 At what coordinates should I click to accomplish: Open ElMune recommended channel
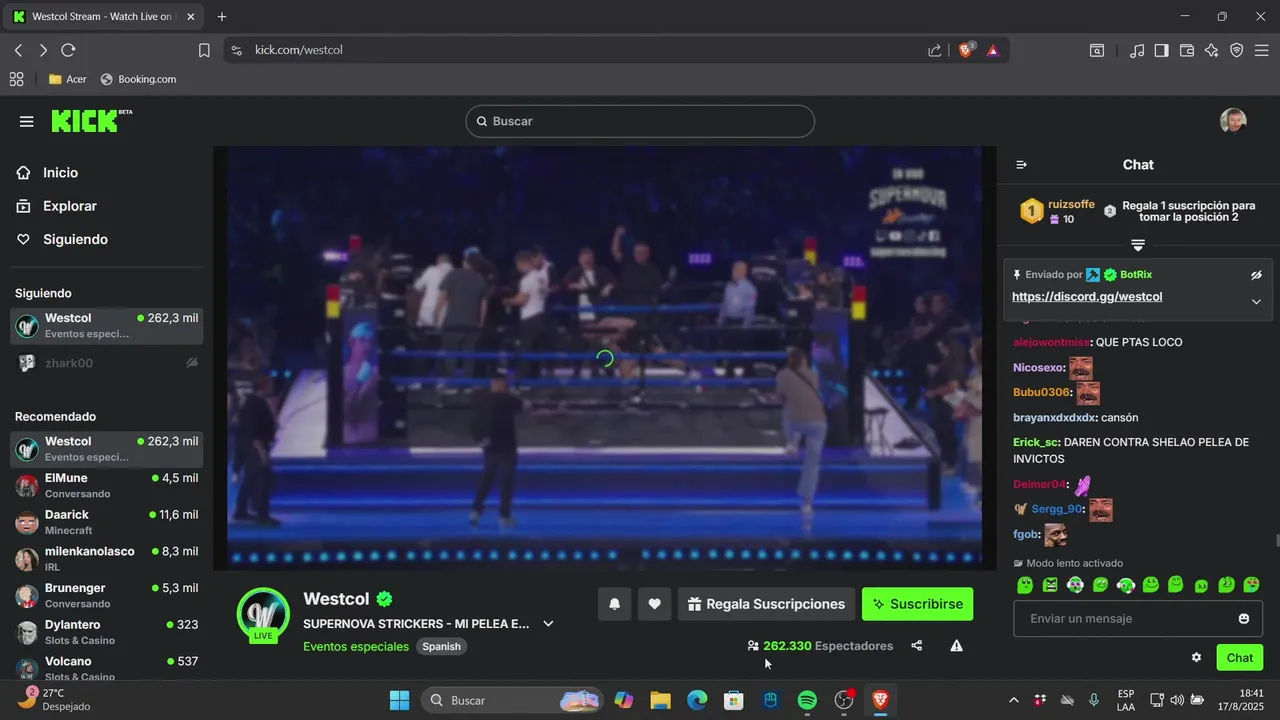pyautogui.click(x=107, y=486)
